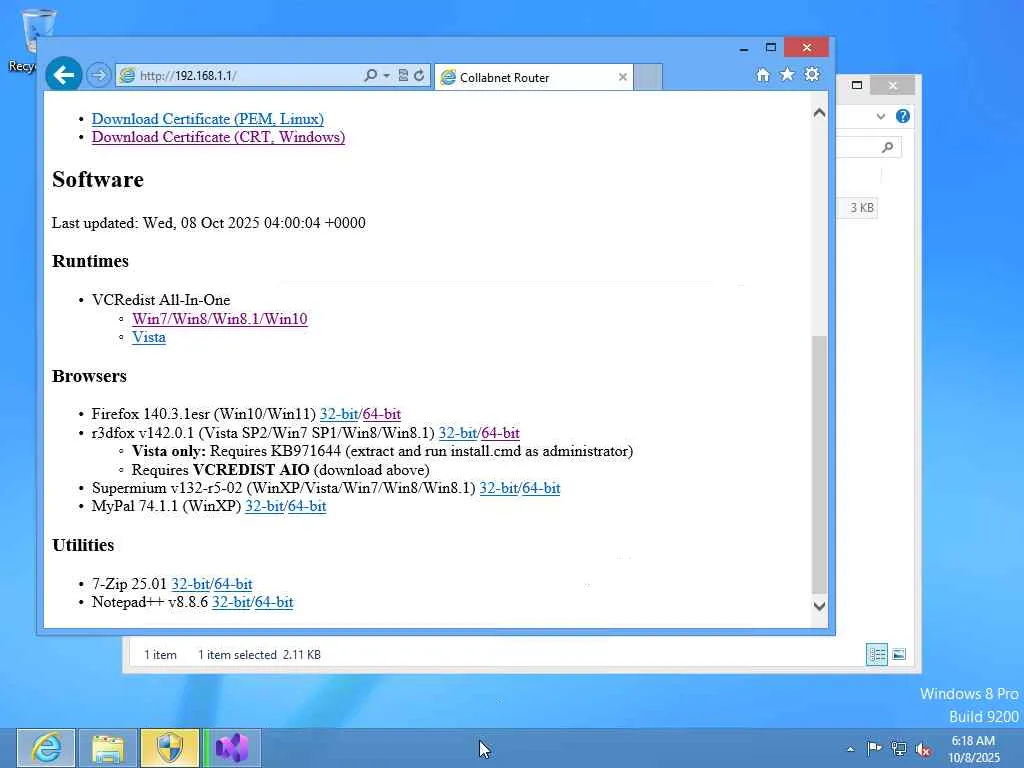Image resolution: width=1024 pixels, height=768 pixels.
Task: Download MyPal 74.1.1 64-bit
Action: pyautogui.click(x=307, y=506)
